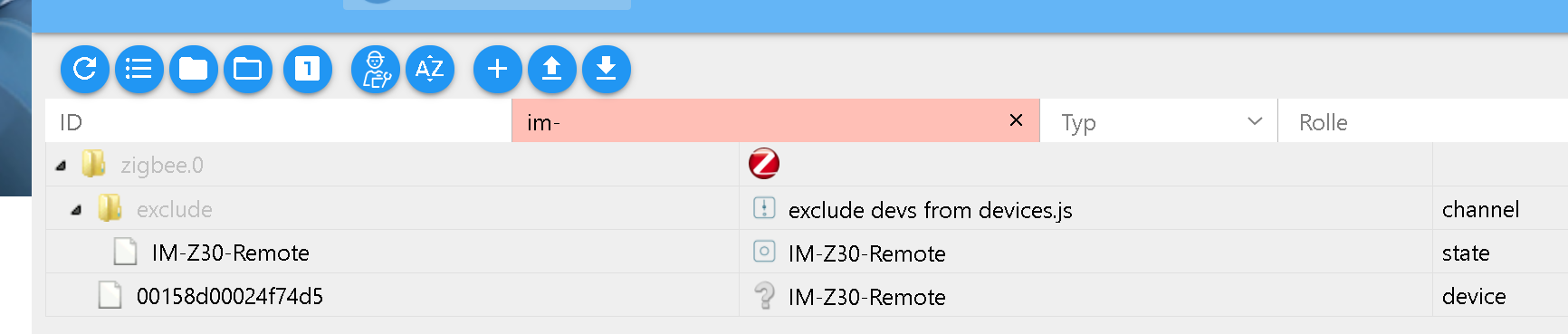
Task: Add a new object with the plus button
Action: [x=498, y=69]
